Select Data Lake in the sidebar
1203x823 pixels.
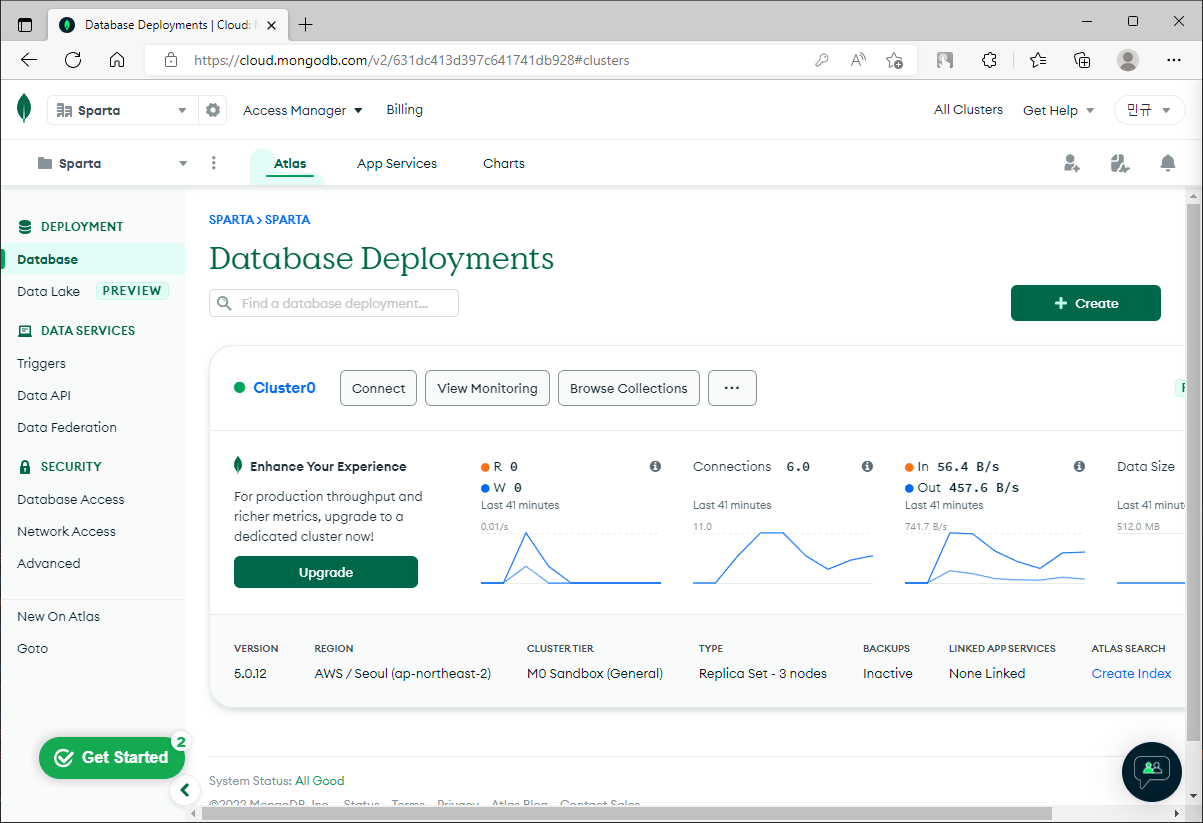pyautogui.click(x=48, y=291)
